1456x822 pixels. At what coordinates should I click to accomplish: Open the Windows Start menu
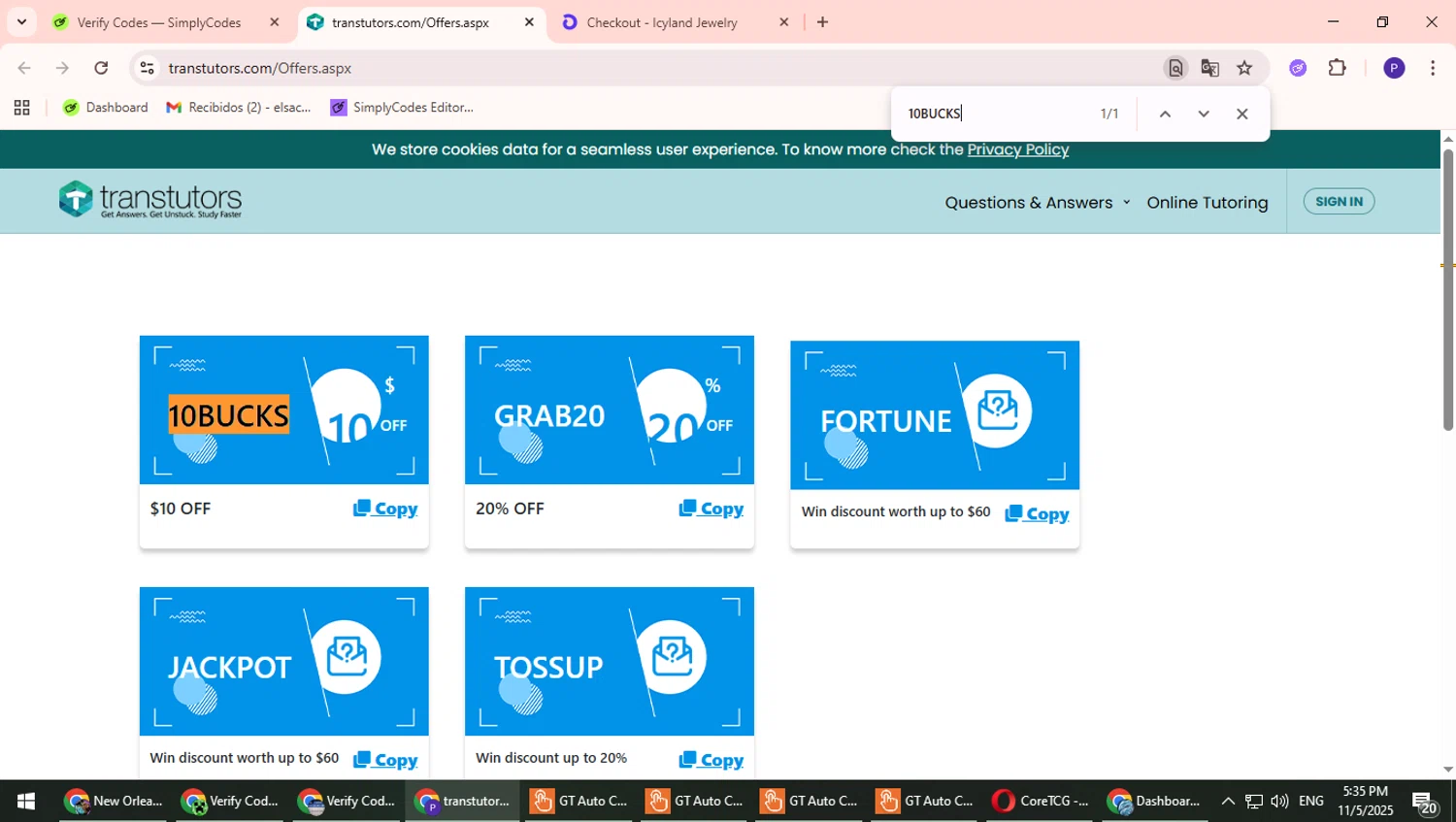click(x=26, y=802)
